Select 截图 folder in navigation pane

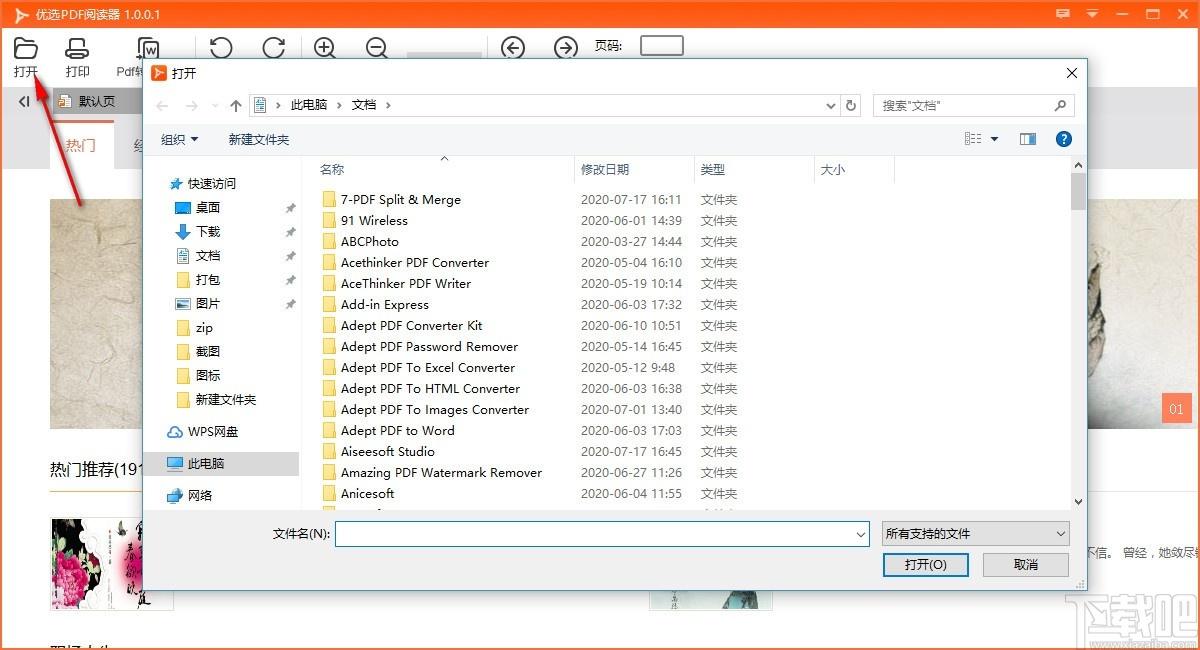point(198,352)
